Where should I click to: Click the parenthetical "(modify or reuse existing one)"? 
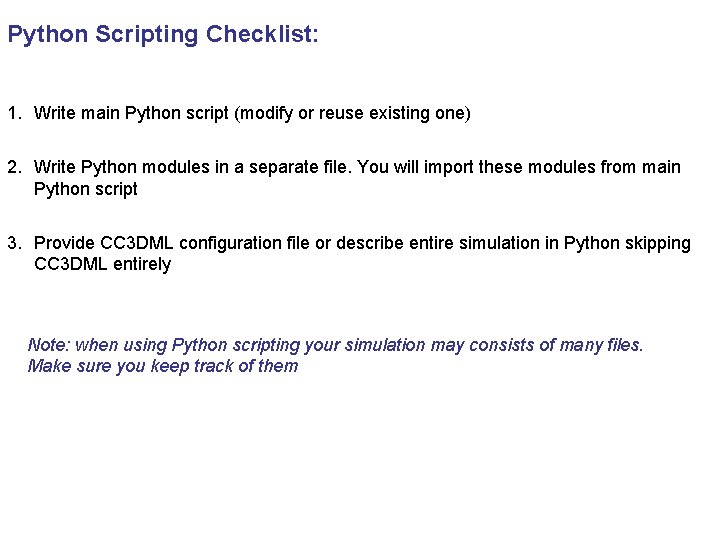[352, 113]
